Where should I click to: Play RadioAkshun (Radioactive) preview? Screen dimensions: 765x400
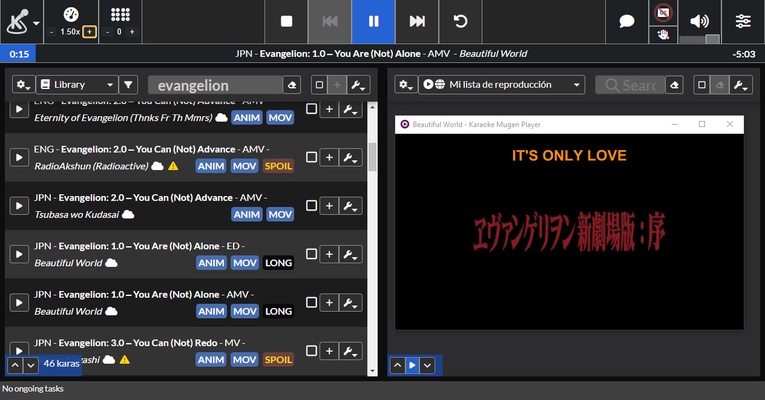(19, 157)
